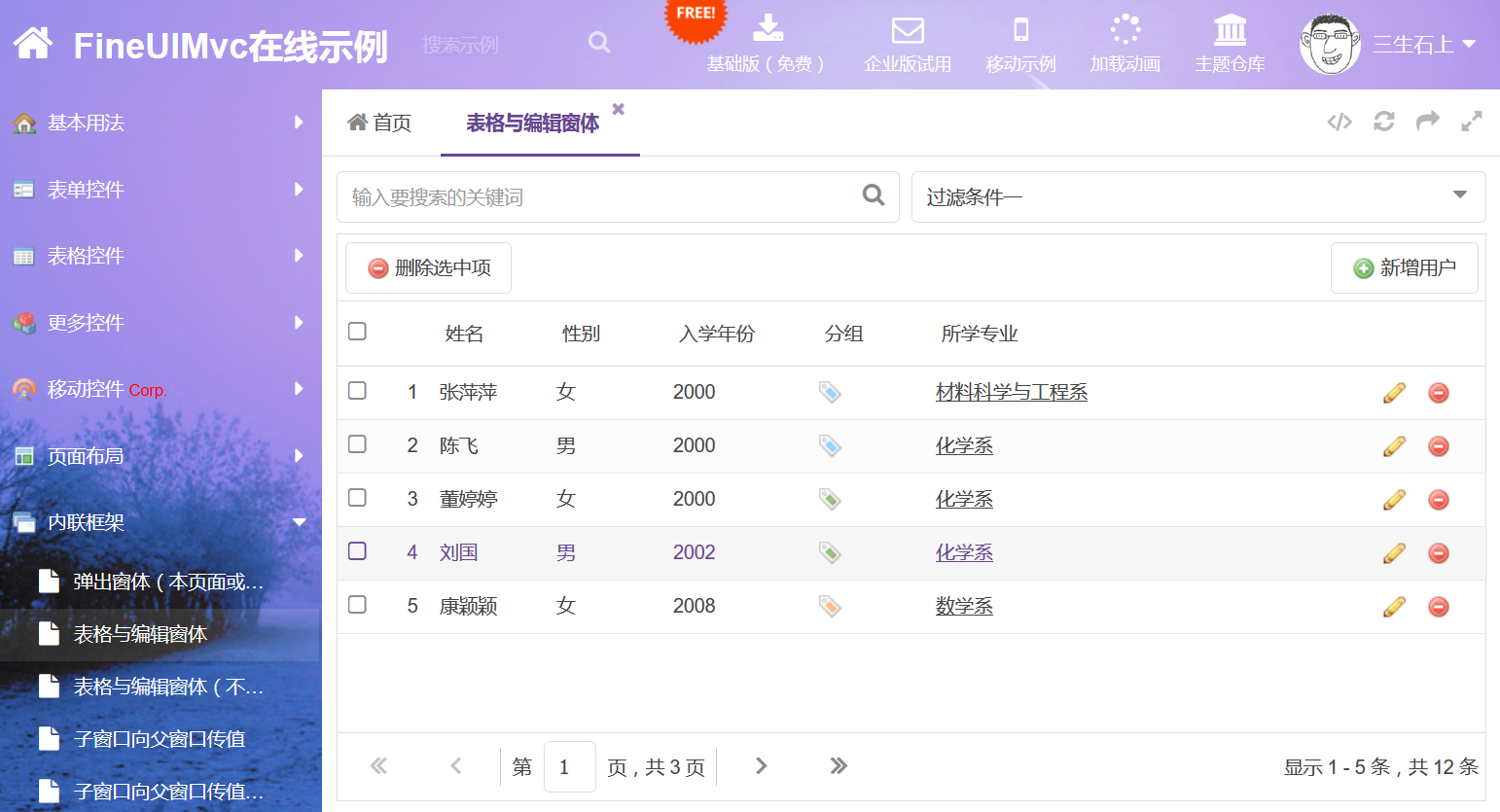Click the edit pencil icon for 张萍萍
This screenshot has height=812, width=1500.
[x=1394, y=393]
